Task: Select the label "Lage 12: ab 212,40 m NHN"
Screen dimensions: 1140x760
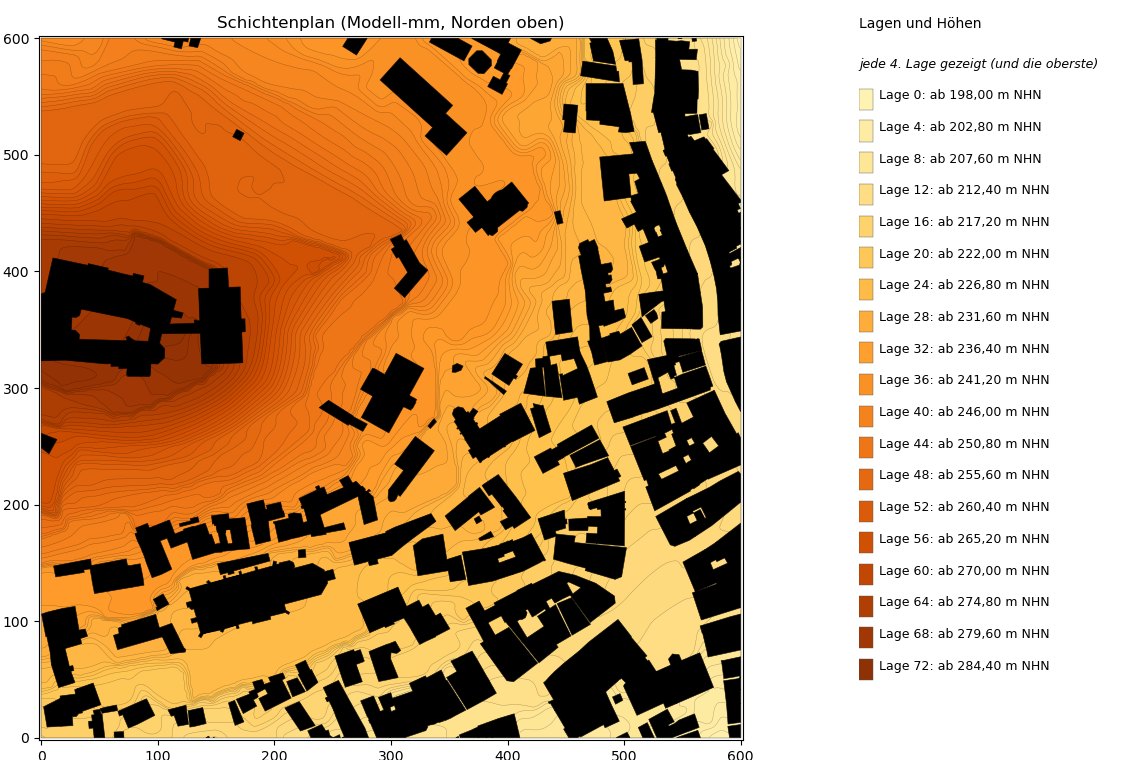Action: click(x=964, y=190)
